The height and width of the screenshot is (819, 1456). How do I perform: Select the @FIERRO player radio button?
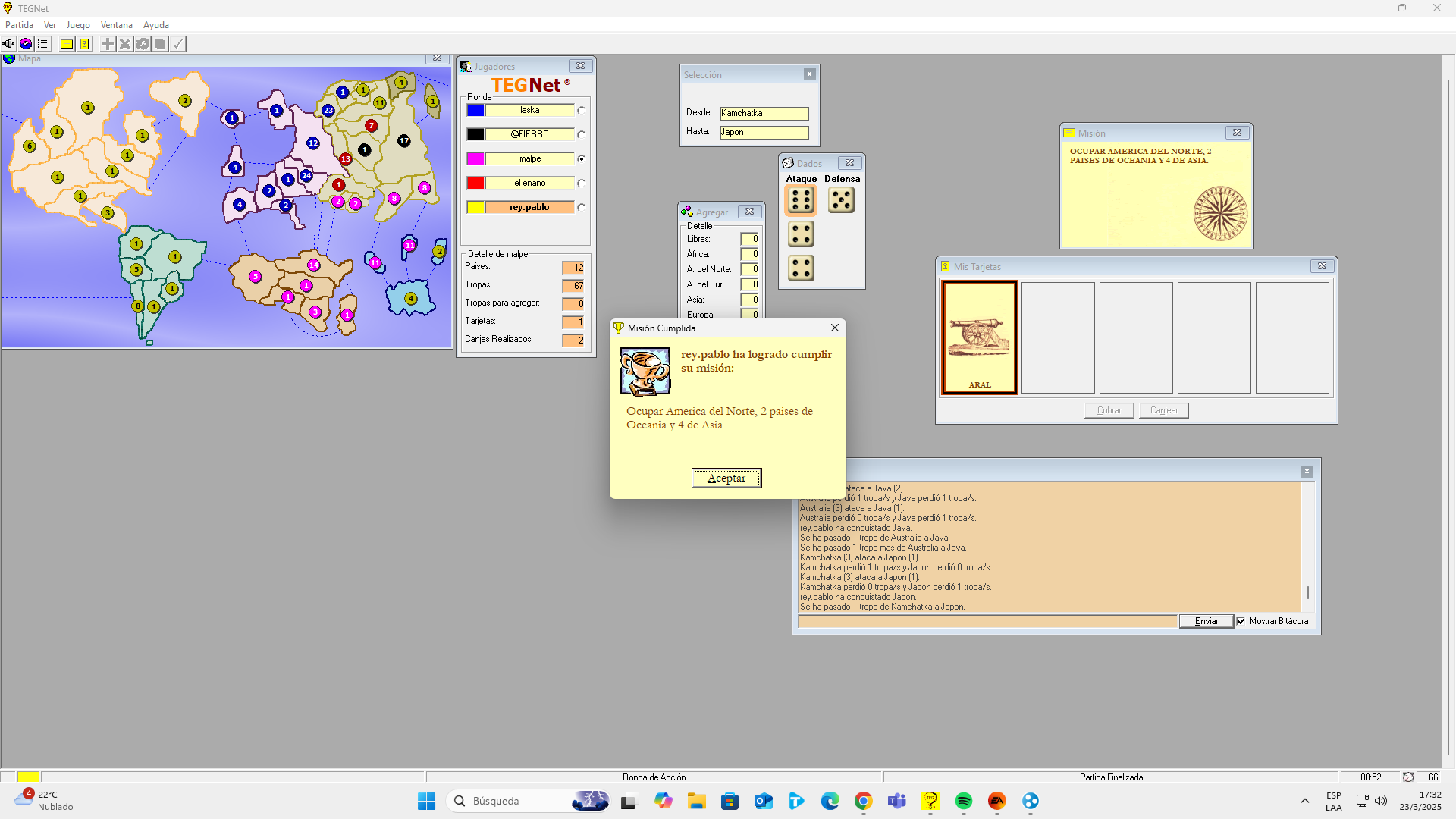click(x=581, y=135)
